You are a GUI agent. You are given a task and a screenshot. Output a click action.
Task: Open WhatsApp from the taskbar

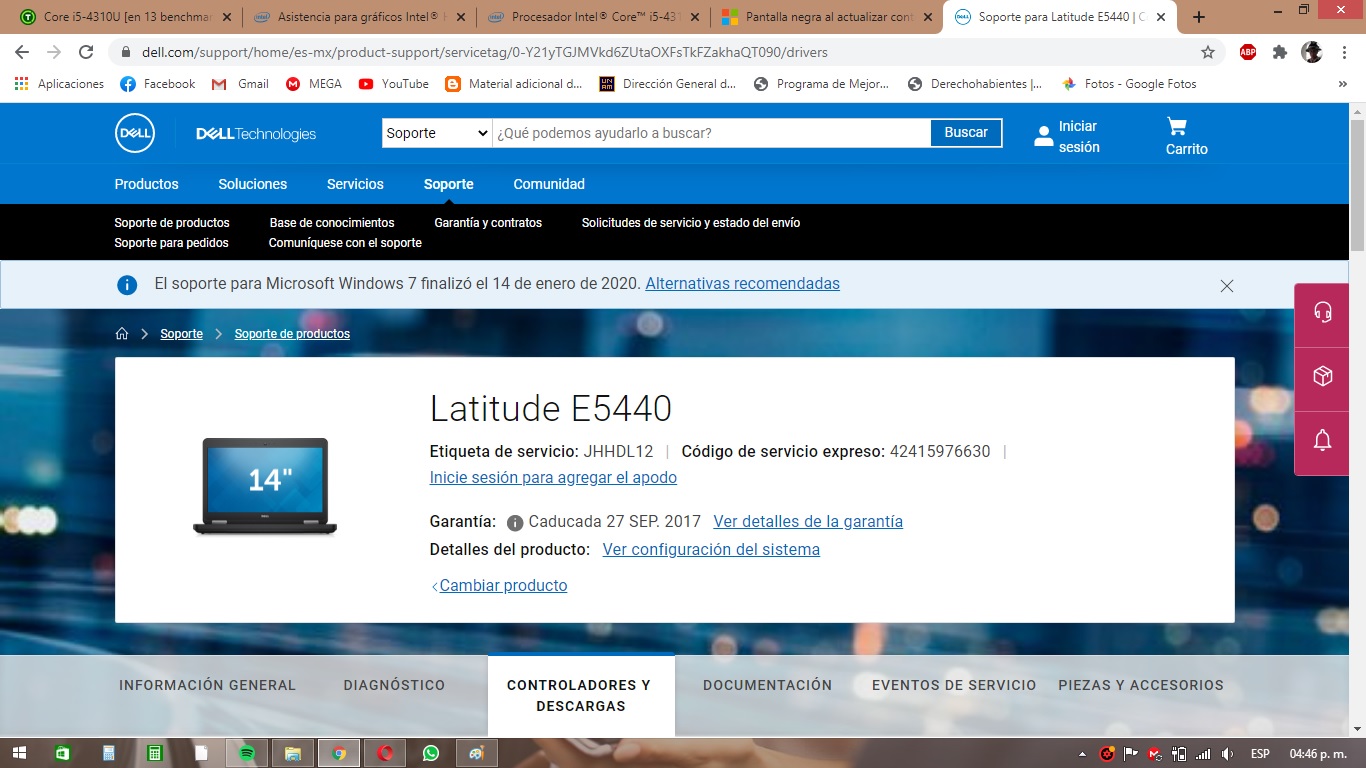pos(431,753)
